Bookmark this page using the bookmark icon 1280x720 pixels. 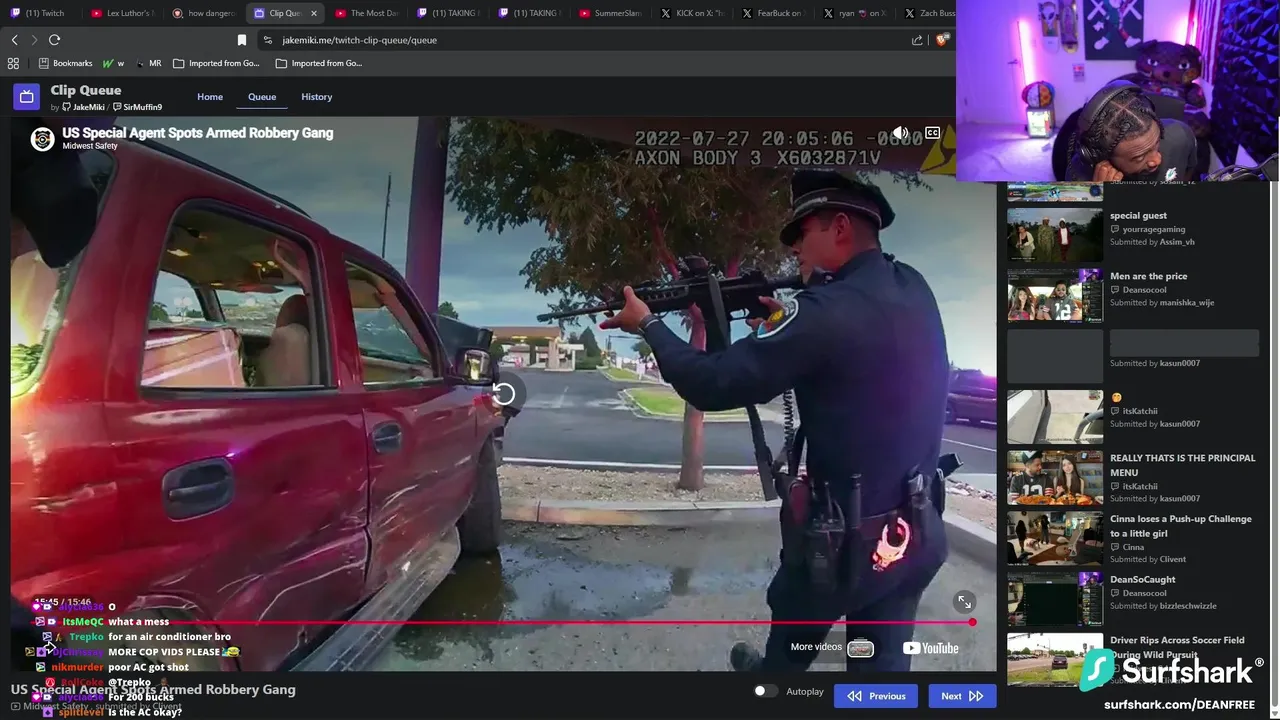pos(242,40)
